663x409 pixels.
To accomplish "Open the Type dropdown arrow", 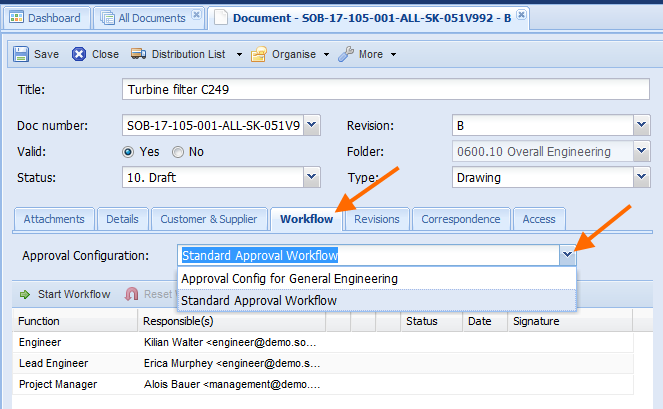I will point(641,177).
